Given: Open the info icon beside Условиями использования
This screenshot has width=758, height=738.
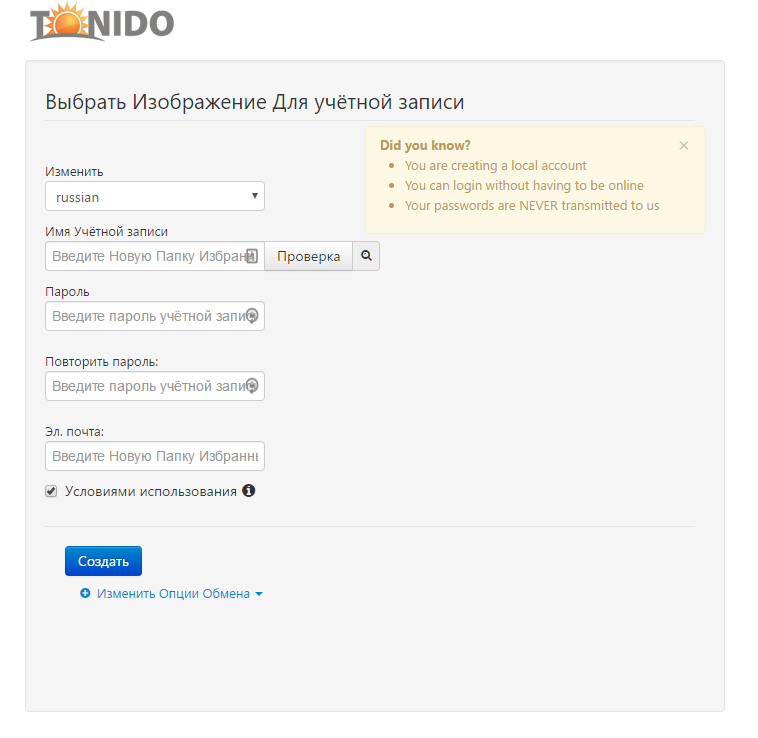Looking at the screenshot, I should pyautogui.click(x=249, y=491).
